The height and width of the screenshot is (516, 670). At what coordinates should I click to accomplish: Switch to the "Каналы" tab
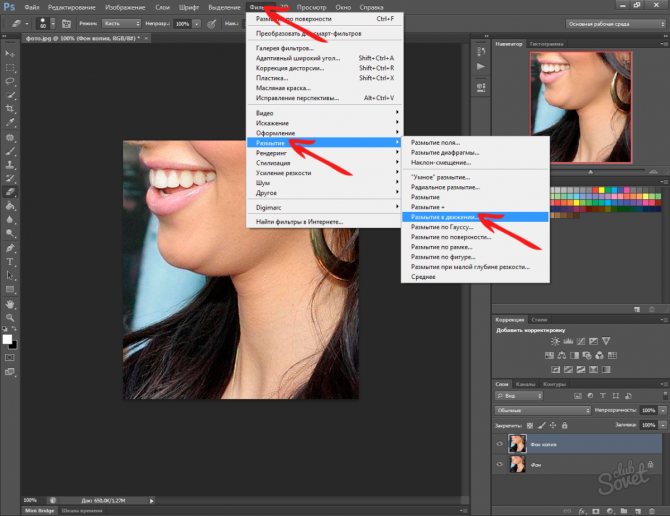(524, 385)
